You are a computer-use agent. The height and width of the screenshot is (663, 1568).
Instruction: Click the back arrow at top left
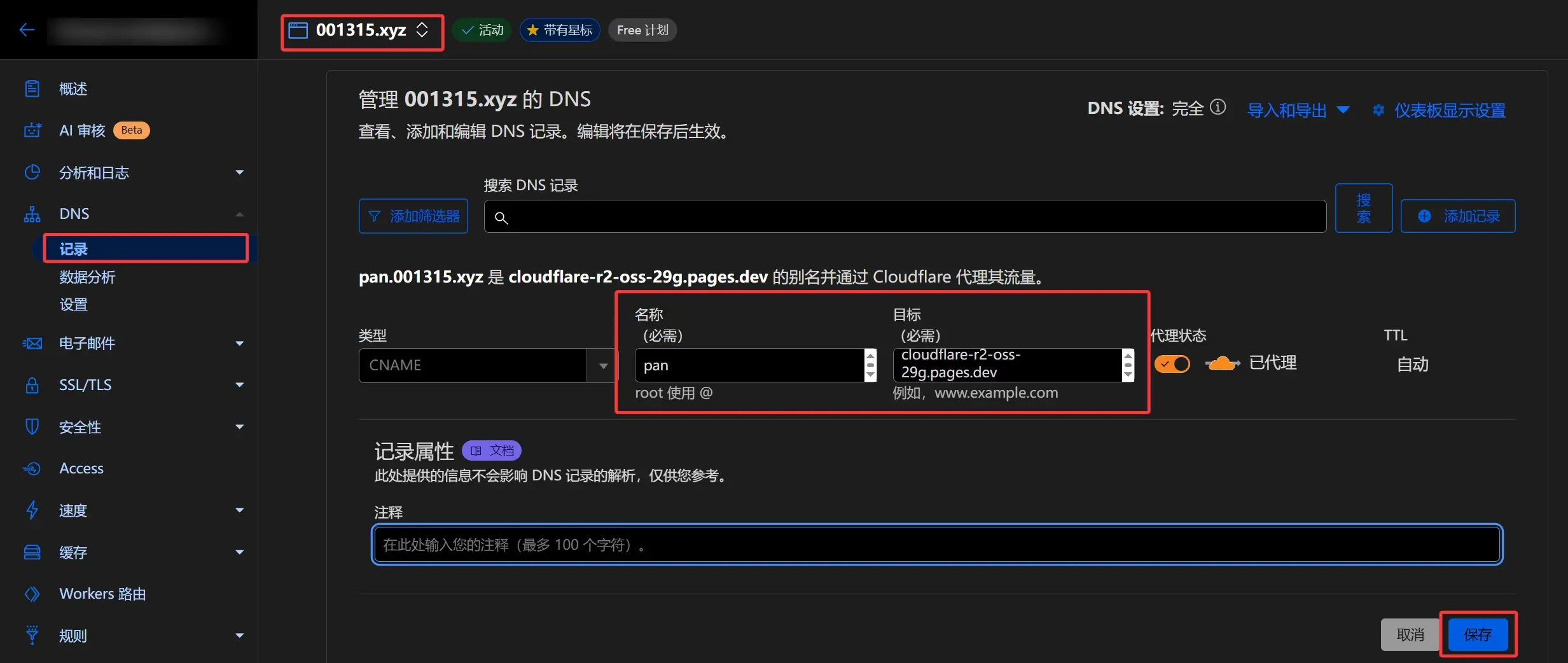pyautogui.click(x=27, y=29)
